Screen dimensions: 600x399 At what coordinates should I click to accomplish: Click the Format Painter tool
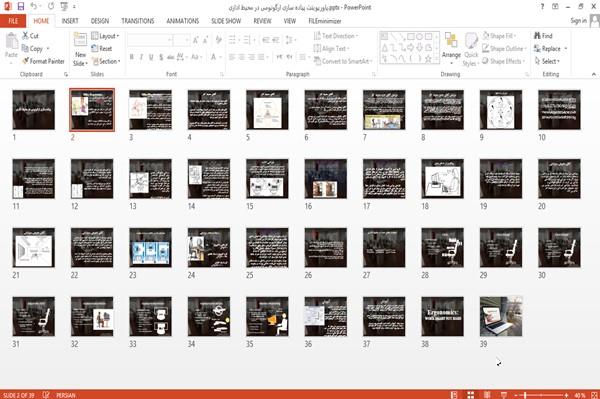coord(43,61)
